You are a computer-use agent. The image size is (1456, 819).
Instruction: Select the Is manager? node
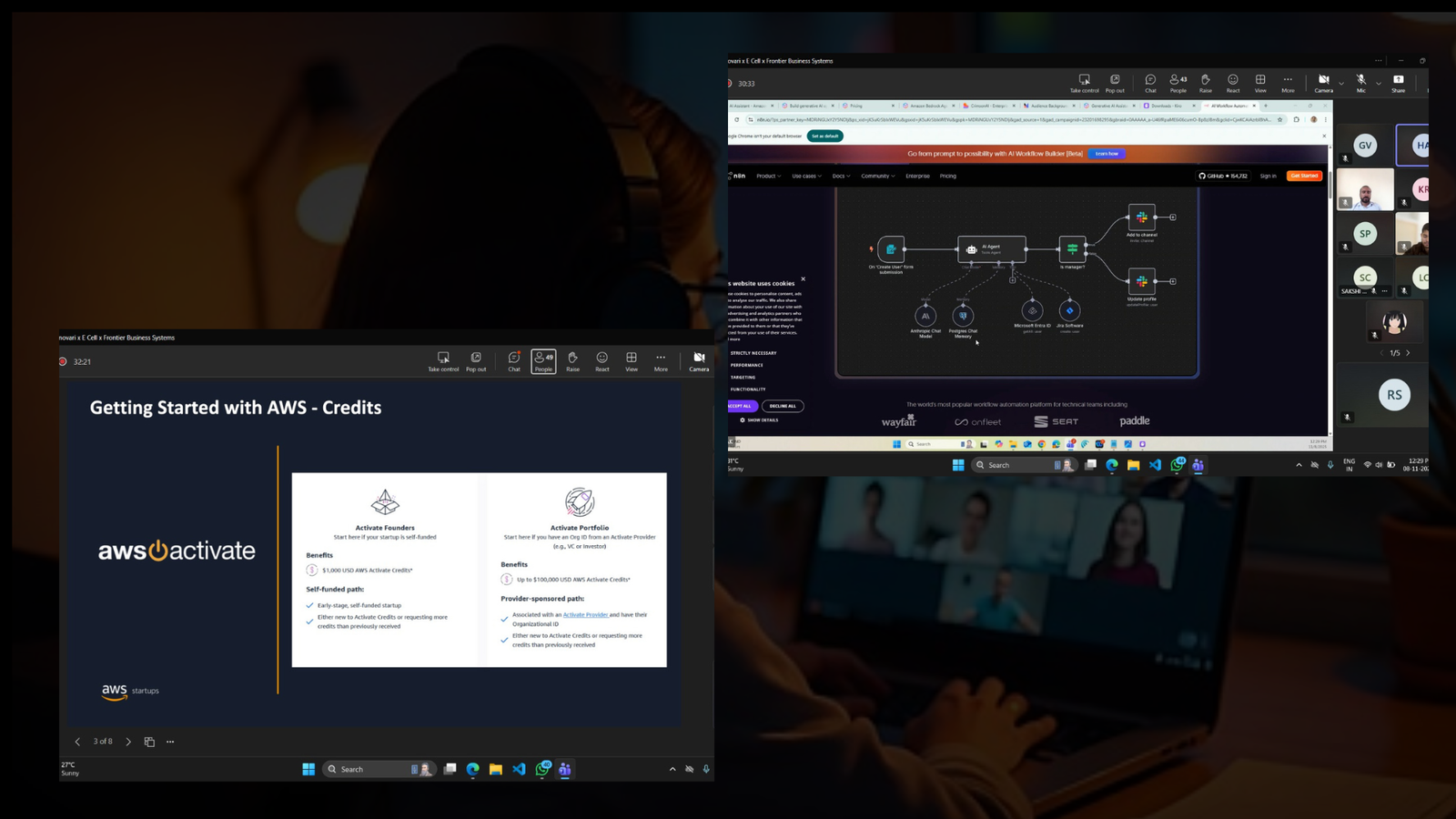click(x=1072, y=248)
